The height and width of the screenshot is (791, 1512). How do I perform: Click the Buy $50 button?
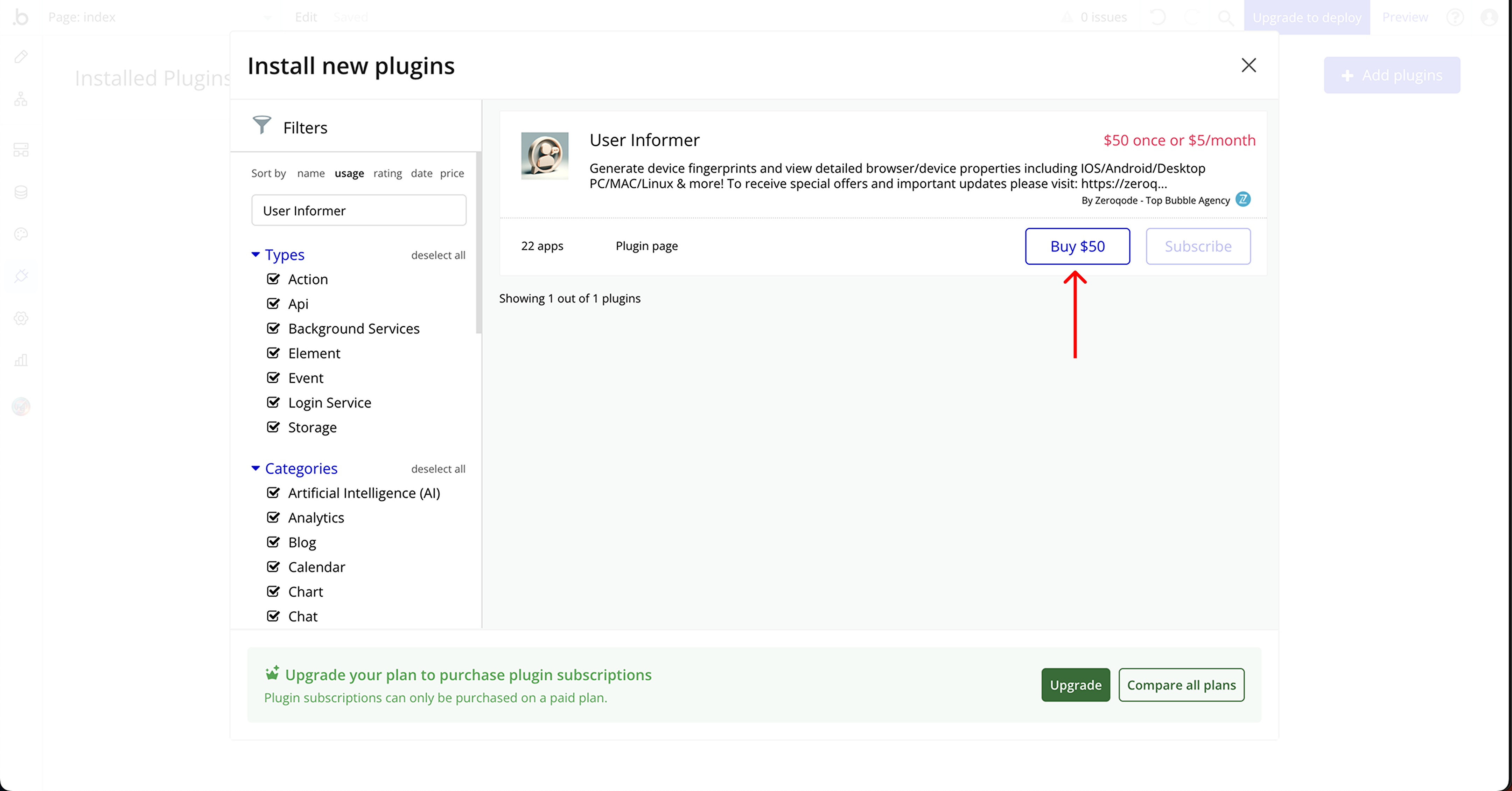tap(1077, 246)
